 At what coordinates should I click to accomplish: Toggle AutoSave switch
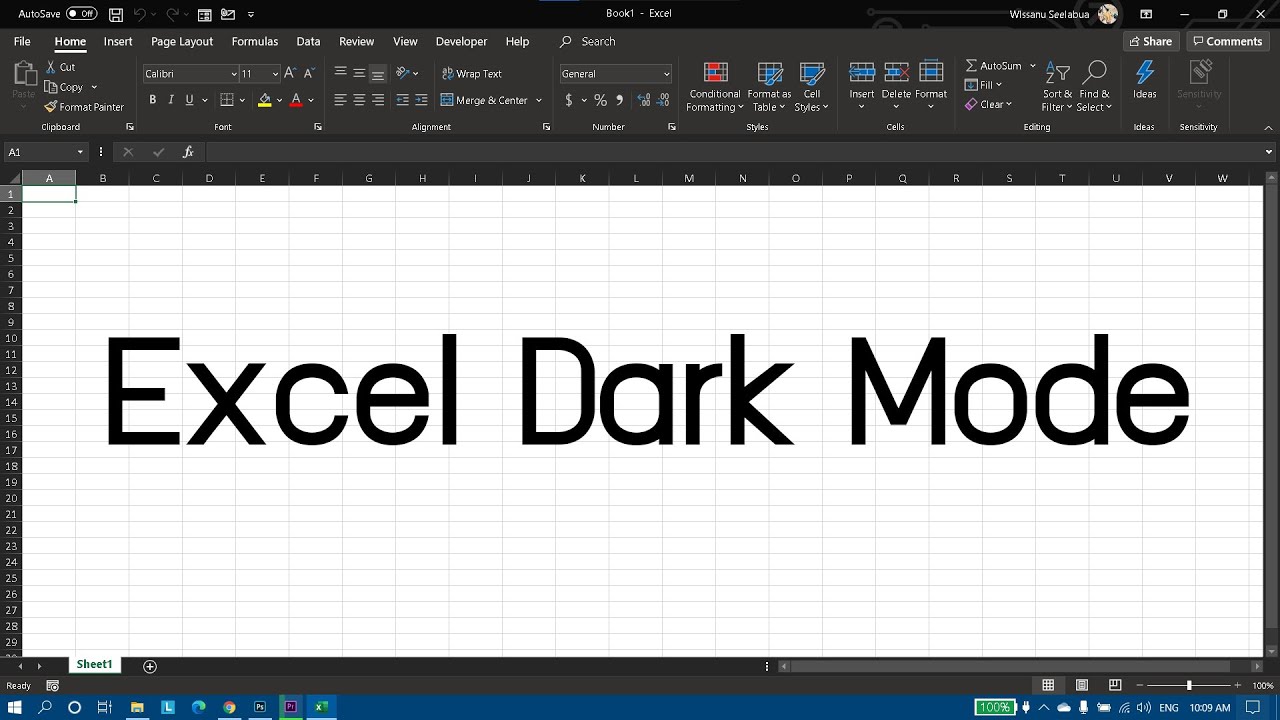(82, 14)
